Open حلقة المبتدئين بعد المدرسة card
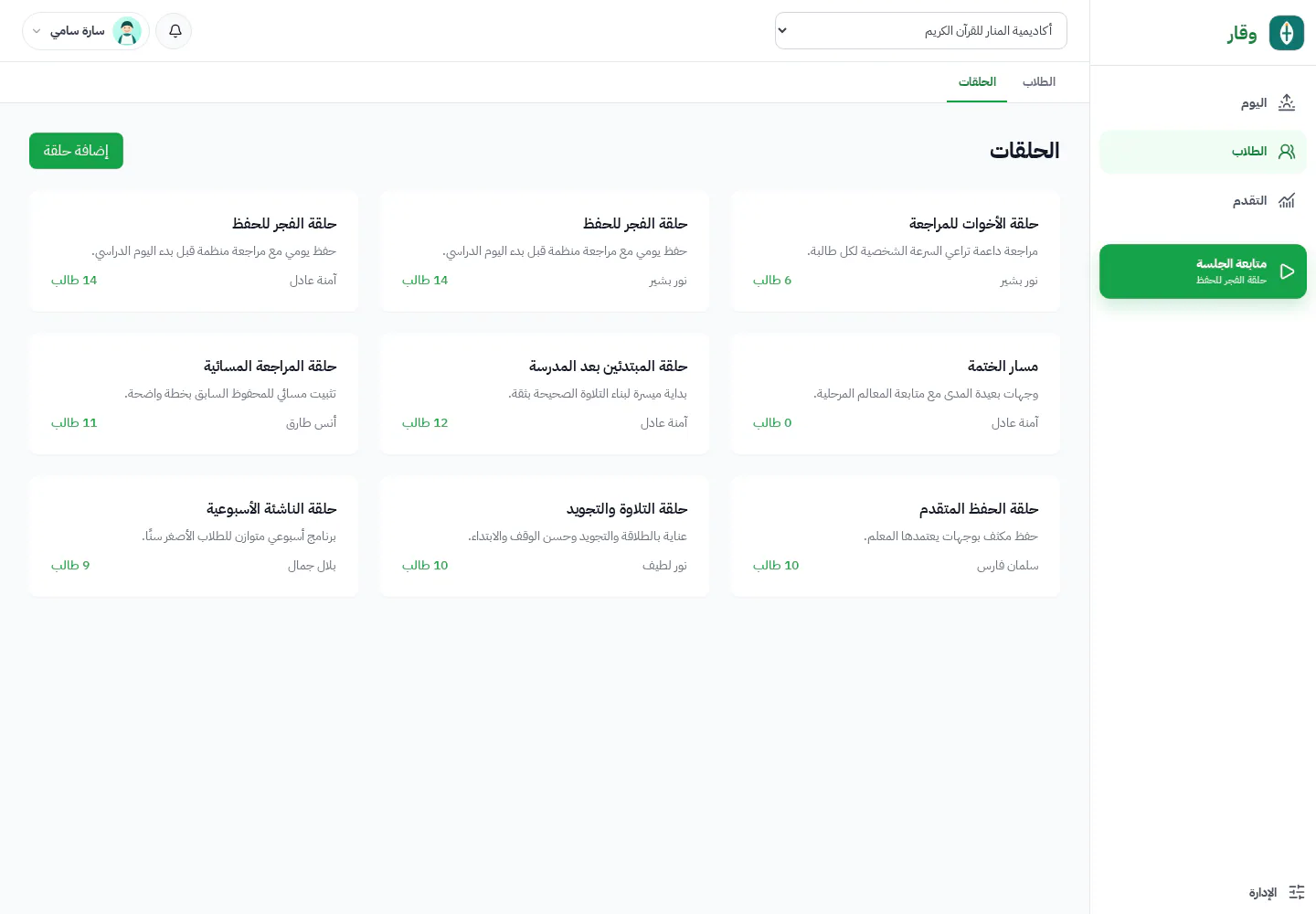 [x=545, y=394]
